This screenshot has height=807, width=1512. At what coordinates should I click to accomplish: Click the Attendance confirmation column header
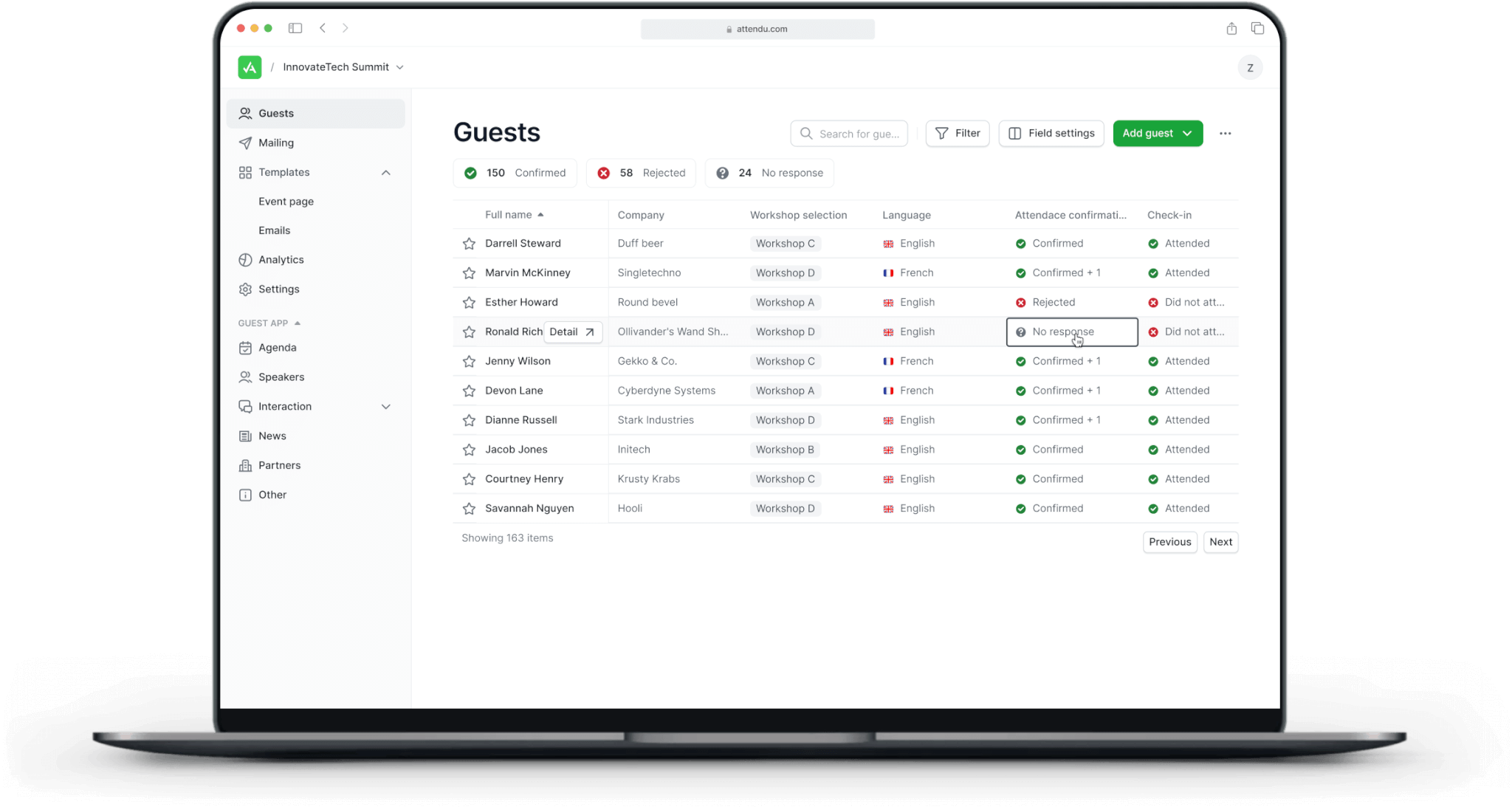[x=1071, y=215]
